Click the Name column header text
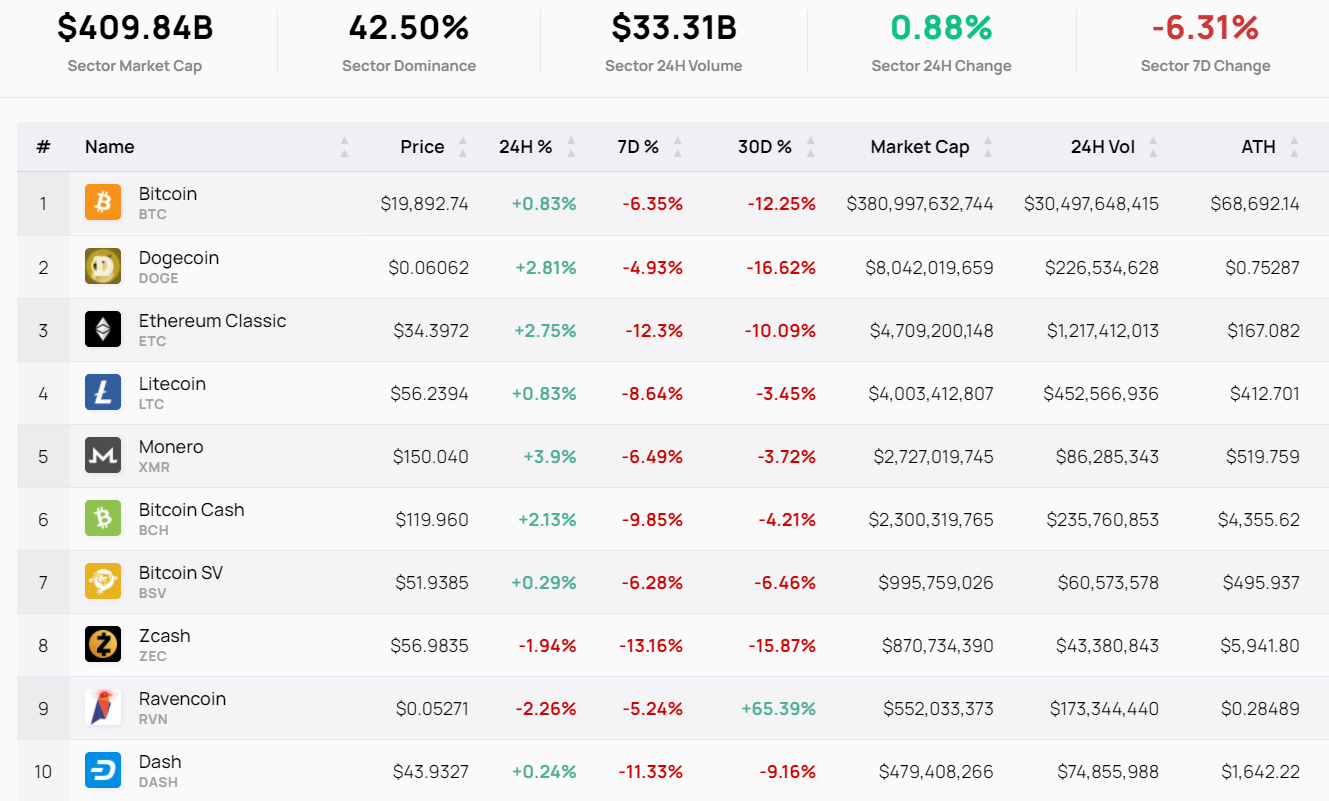Viewport: 1329px width, 801px height. coord(110,147)
